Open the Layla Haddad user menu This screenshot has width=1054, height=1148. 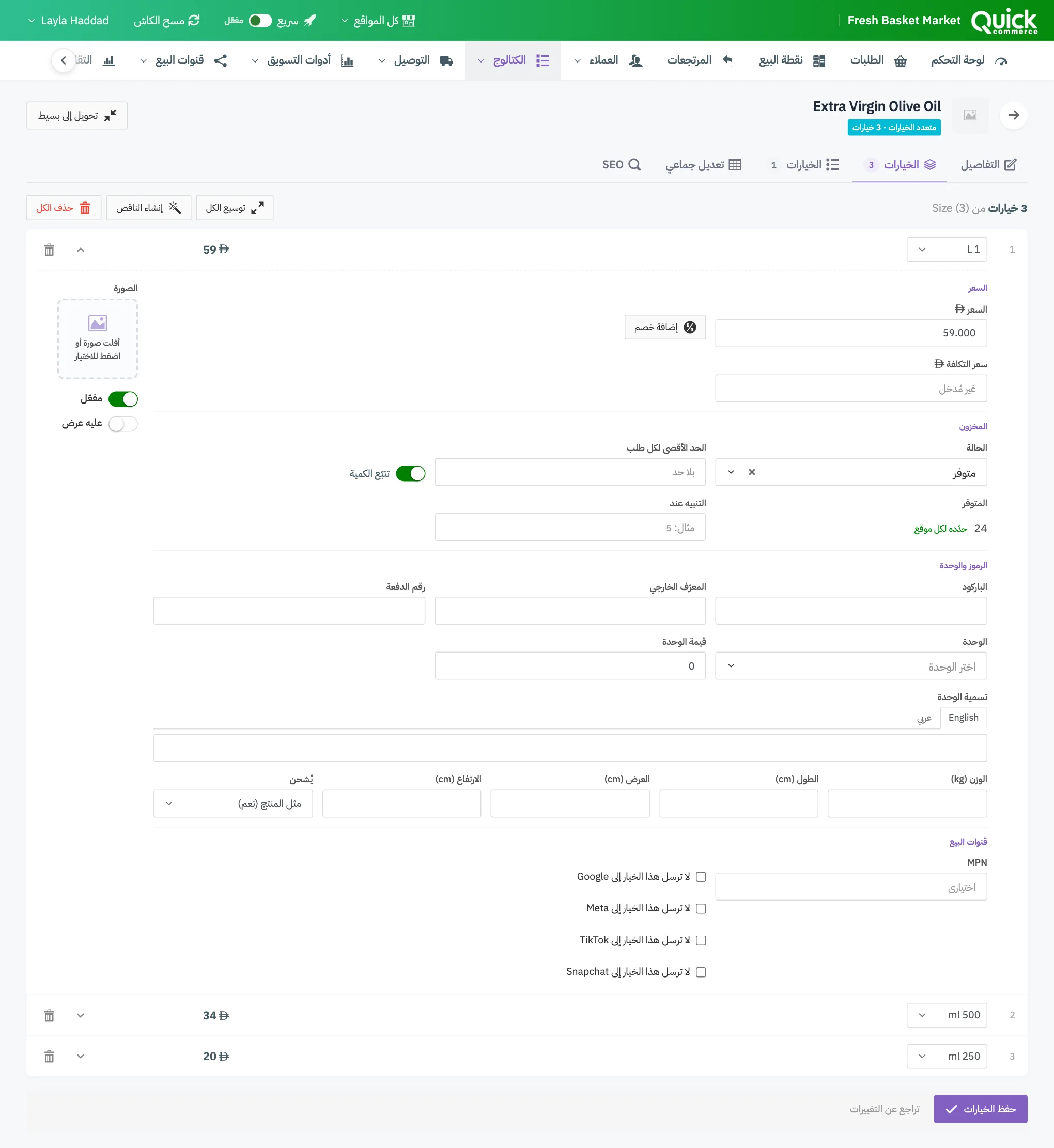[68, 21]
